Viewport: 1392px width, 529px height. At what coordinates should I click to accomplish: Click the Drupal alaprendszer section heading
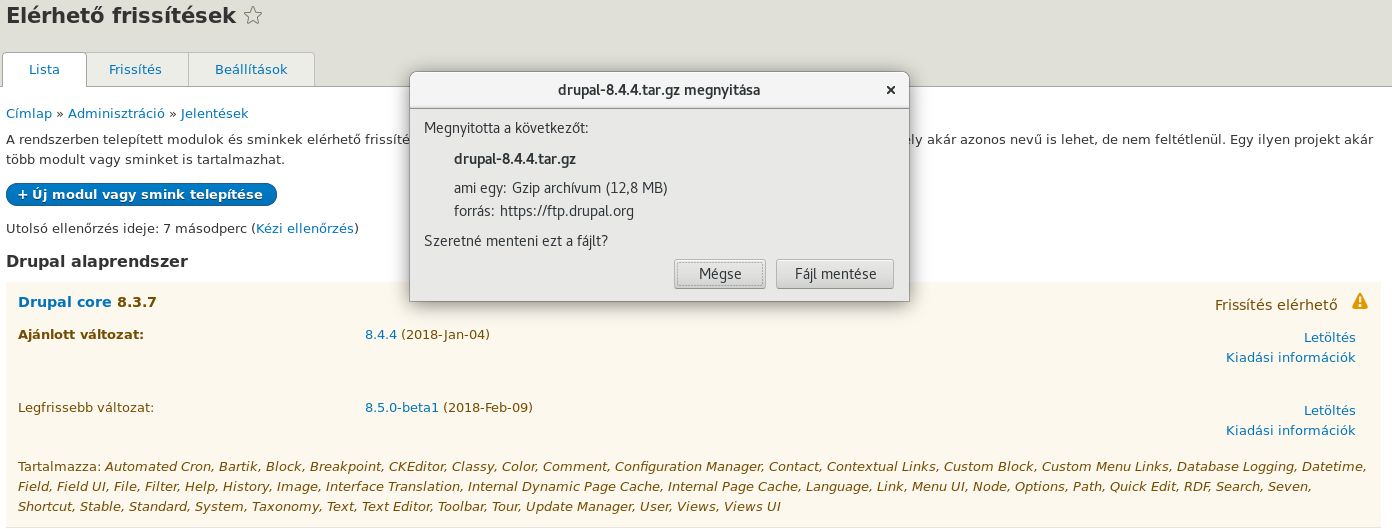click(x=97, y=262)
